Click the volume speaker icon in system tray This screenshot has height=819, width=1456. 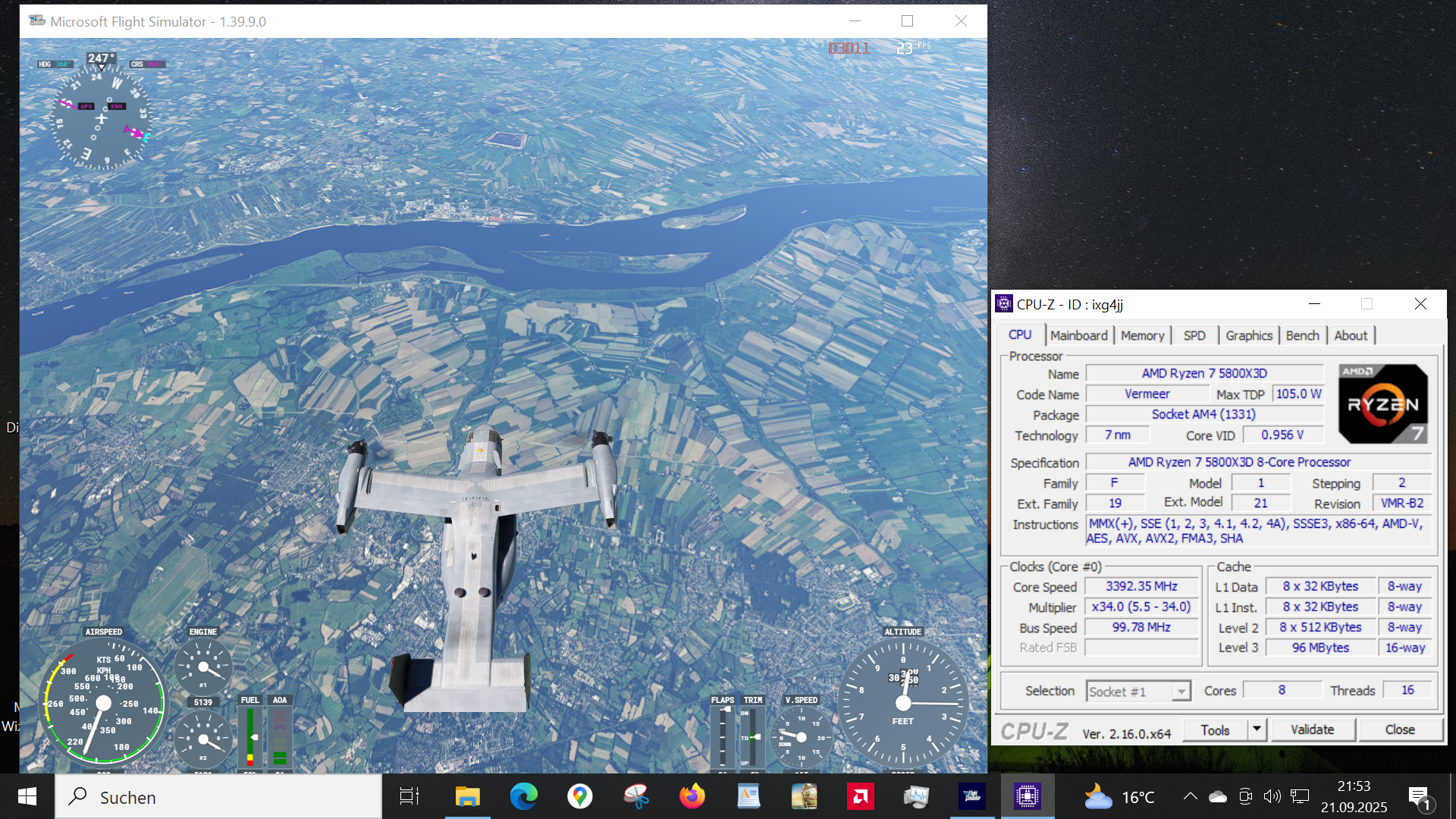pos(1273,796)
